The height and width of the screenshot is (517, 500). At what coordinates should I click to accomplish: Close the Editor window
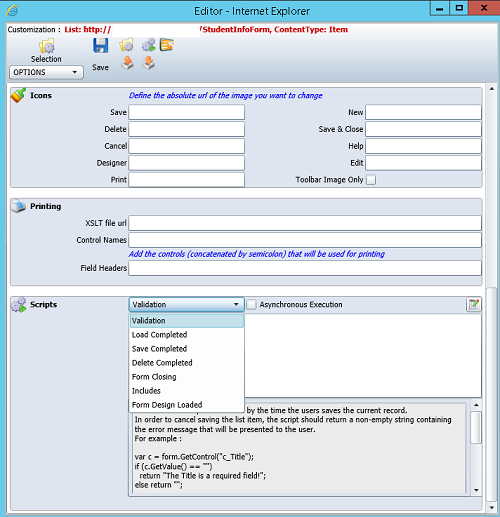484,8
